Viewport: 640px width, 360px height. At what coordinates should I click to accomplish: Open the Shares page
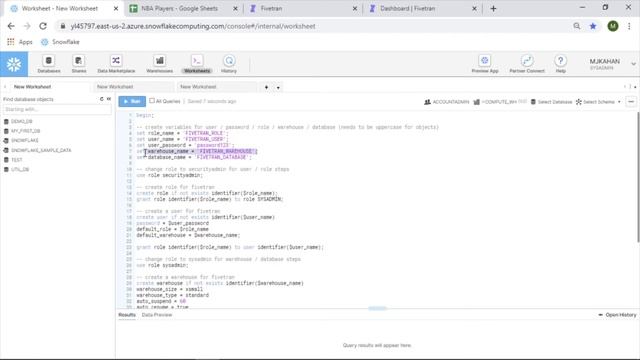tap(79, 64)
